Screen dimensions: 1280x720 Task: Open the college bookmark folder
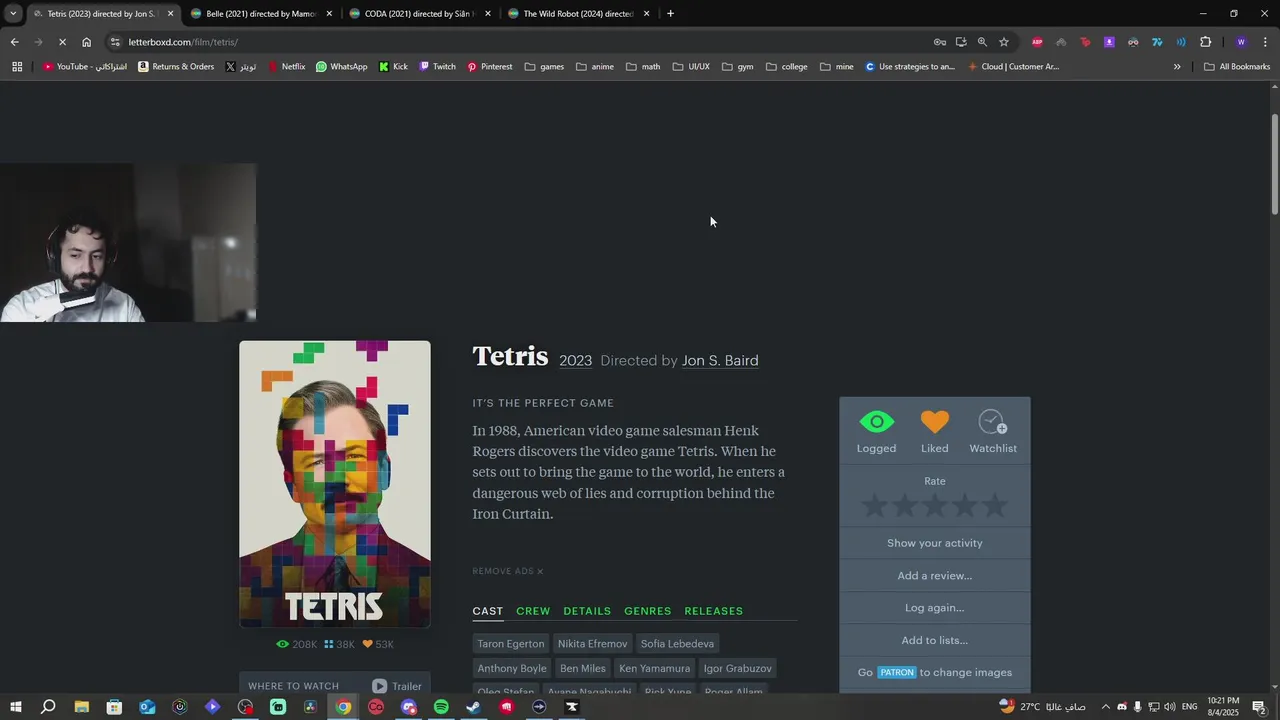pyautogui.click(x=787, y=67)
